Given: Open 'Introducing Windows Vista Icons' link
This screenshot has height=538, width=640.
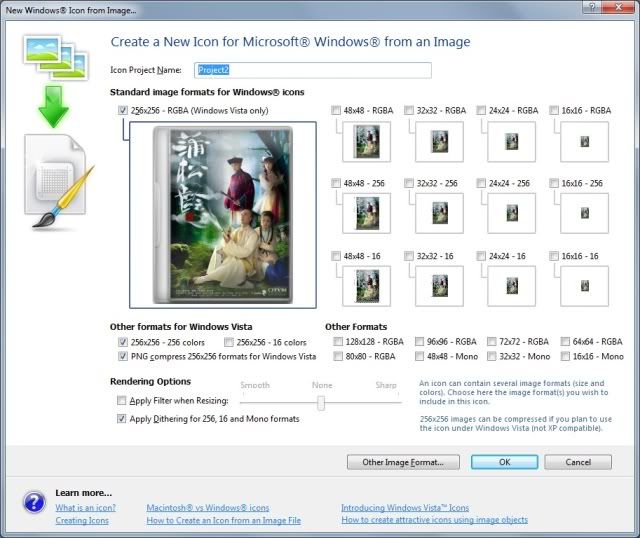Looking at the screenshot, I should [x=405, y=508].
